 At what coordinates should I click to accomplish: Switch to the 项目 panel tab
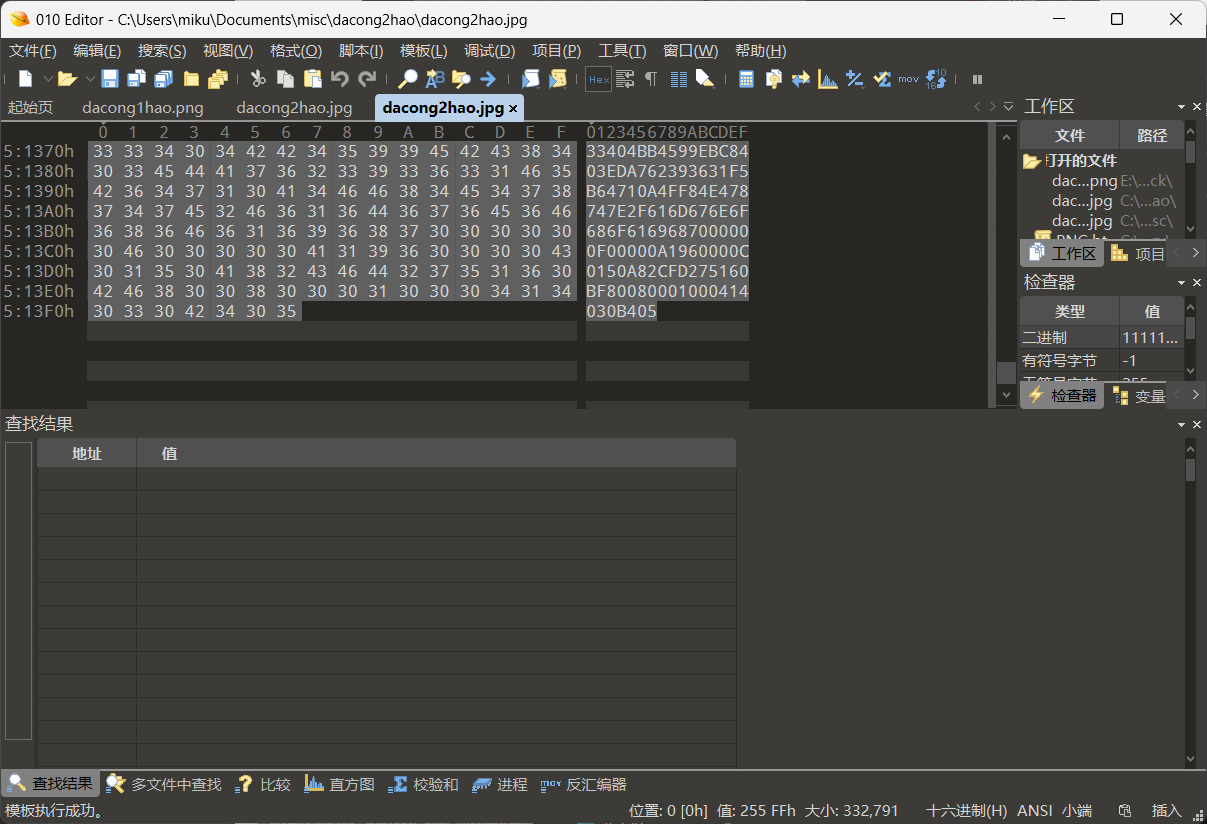[x=1138, y=254]
